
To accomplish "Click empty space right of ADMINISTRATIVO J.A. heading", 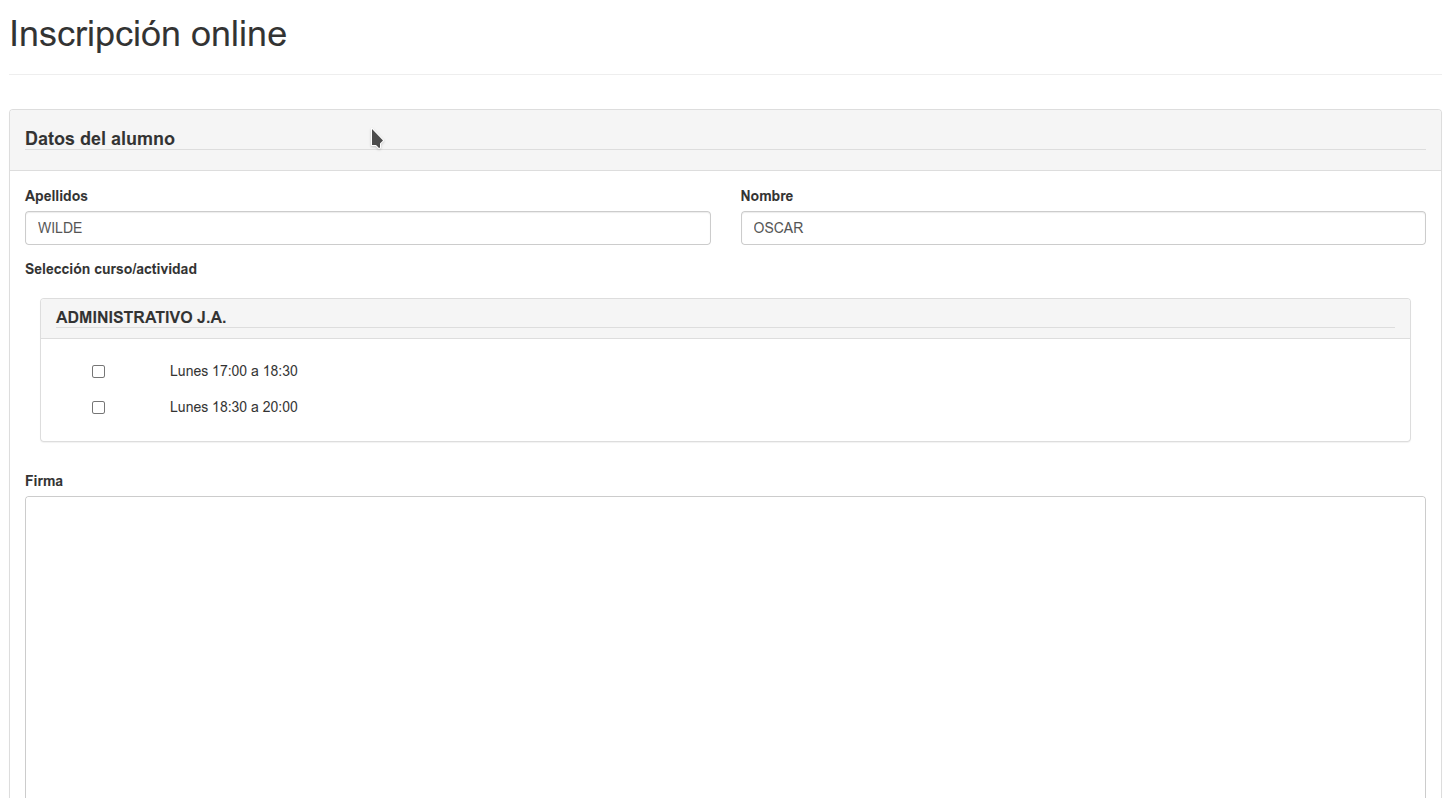I will (800, 316).
